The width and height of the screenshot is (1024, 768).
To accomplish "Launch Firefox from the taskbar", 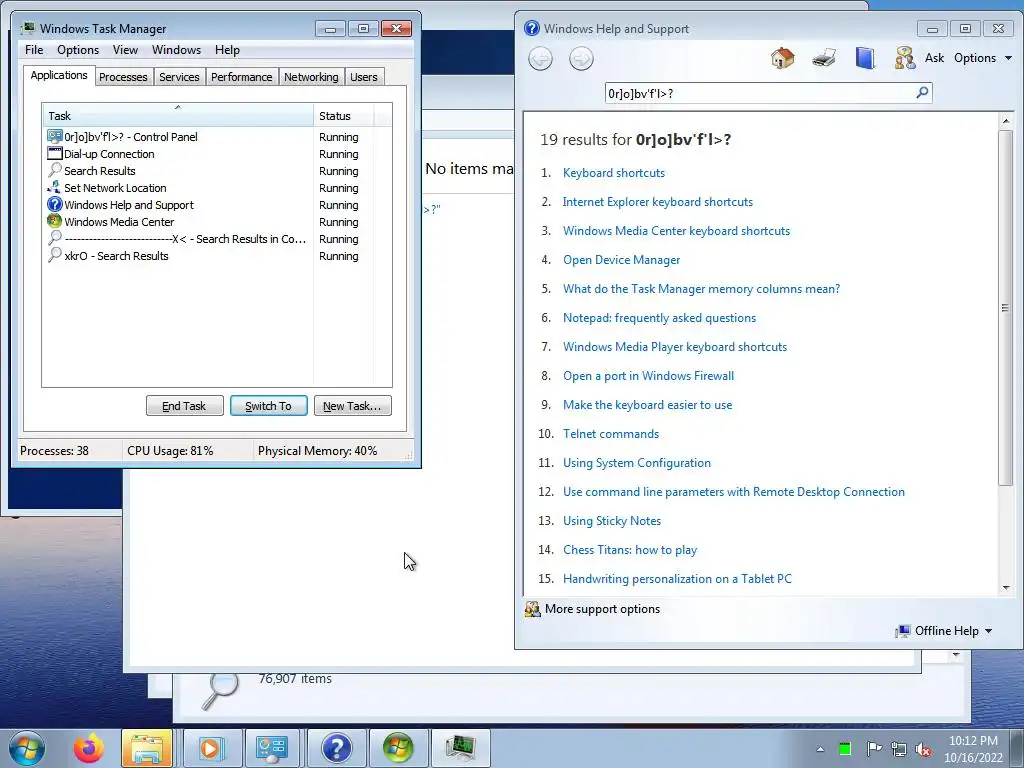I will click(88, 748).
